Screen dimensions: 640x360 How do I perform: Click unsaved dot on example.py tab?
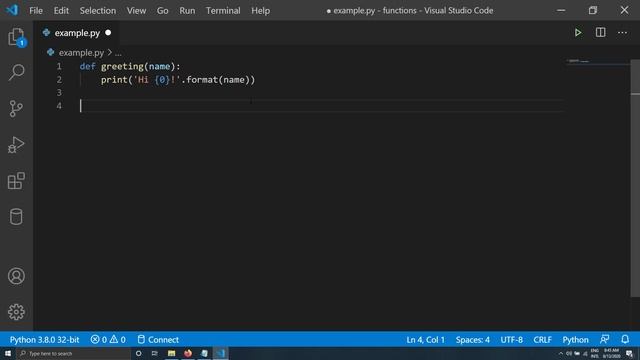click(x=108, y=33)
